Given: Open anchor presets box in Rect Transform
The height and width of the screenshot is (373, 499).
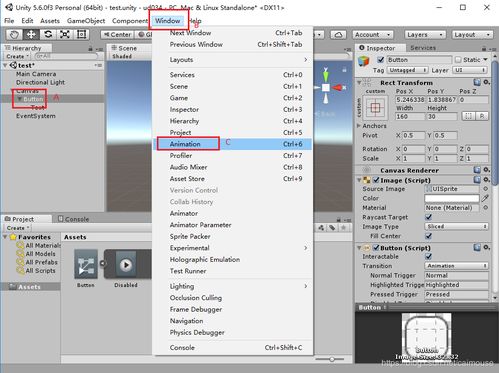Looking at the screenshot, I should [375, 108].
